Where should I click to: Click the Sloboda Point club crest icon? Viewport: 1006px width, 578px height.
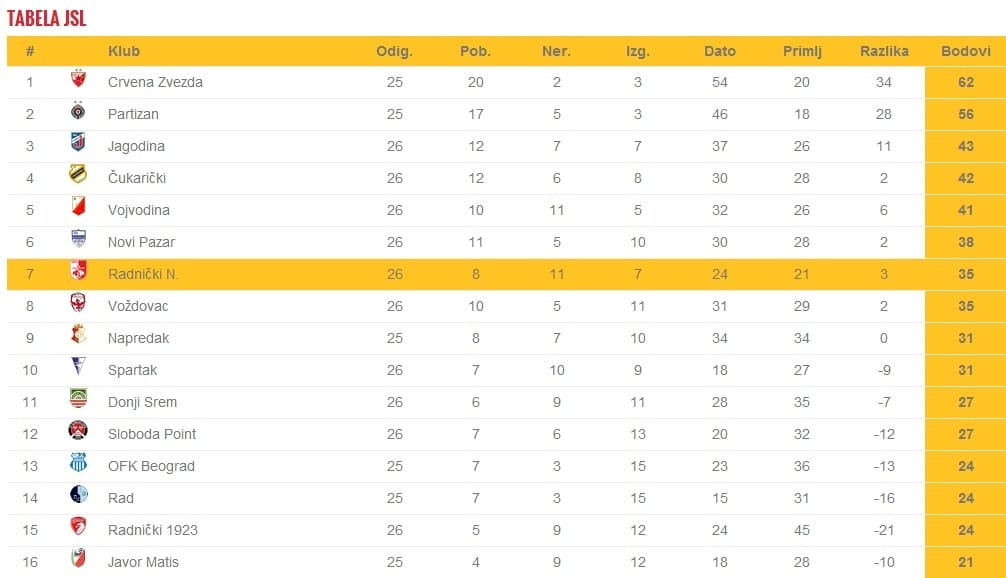78,431
